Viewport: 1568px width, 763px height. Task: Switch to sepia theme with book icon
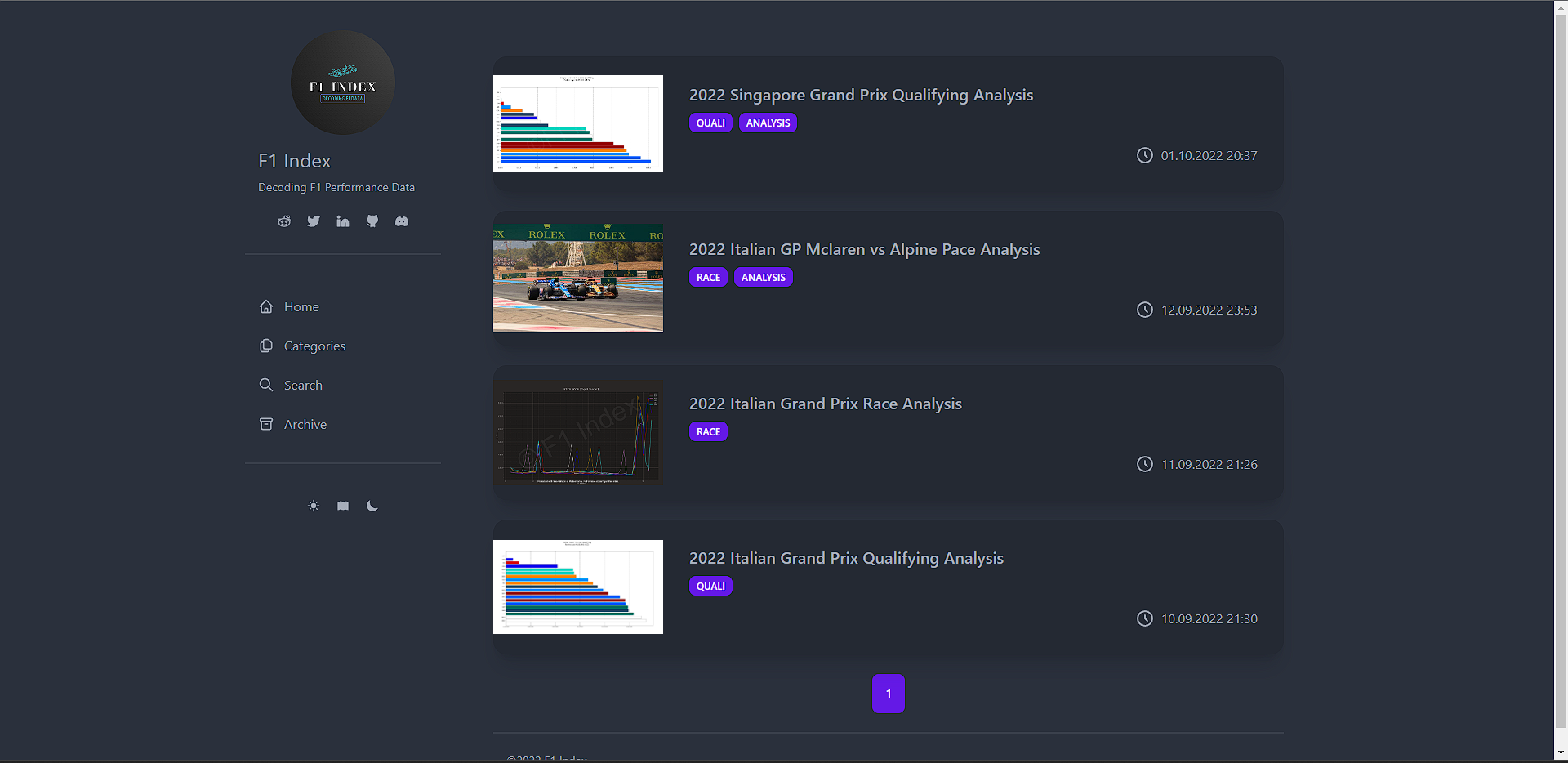[x=343, y=506]
